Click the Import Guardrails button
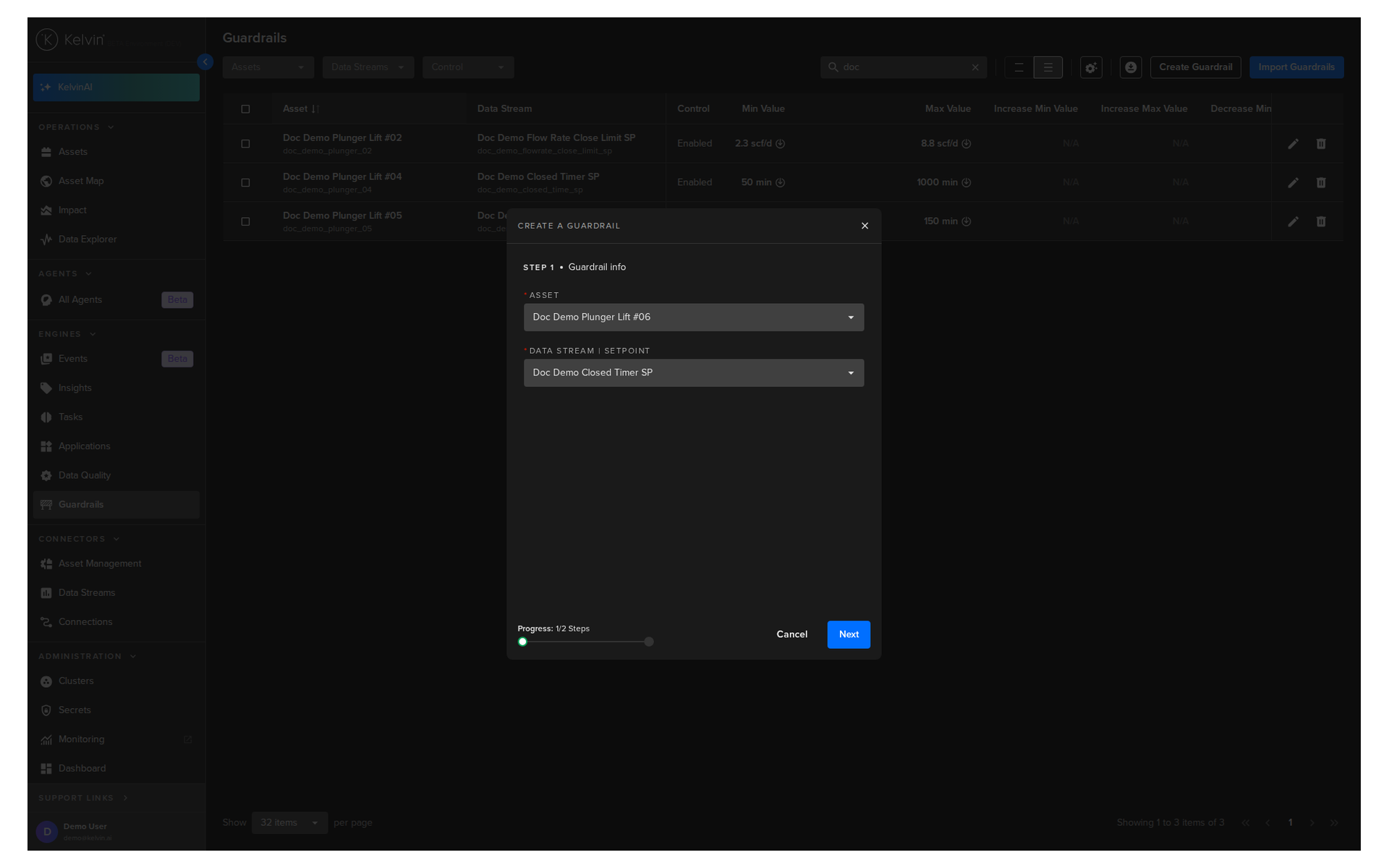The height and width of the screenshot is (868, 1389). pos(1296,67)
